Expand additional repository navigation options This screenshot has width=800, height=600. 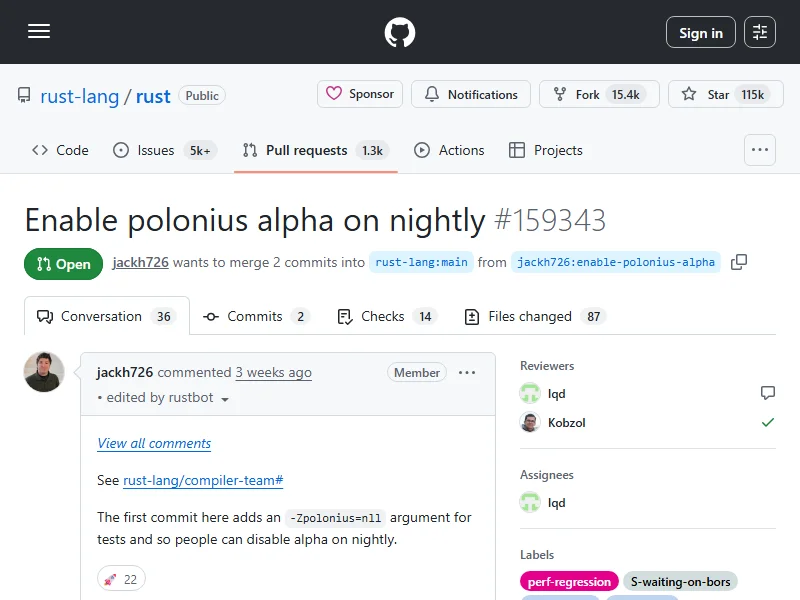coord(760,150)
